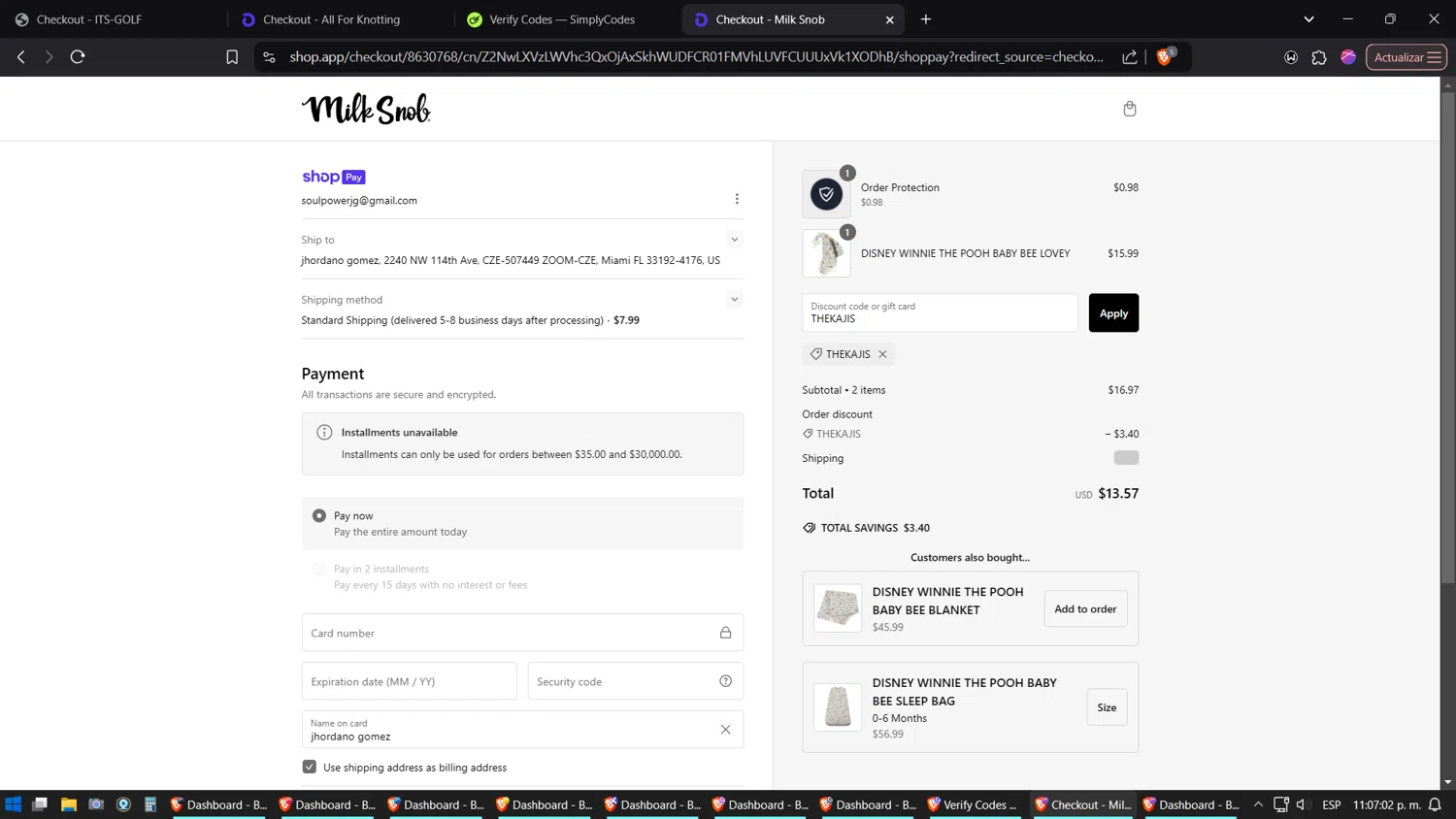Open Checkout - Mil... taskbar window
1456x819 pixels.
coord(1083,804)
